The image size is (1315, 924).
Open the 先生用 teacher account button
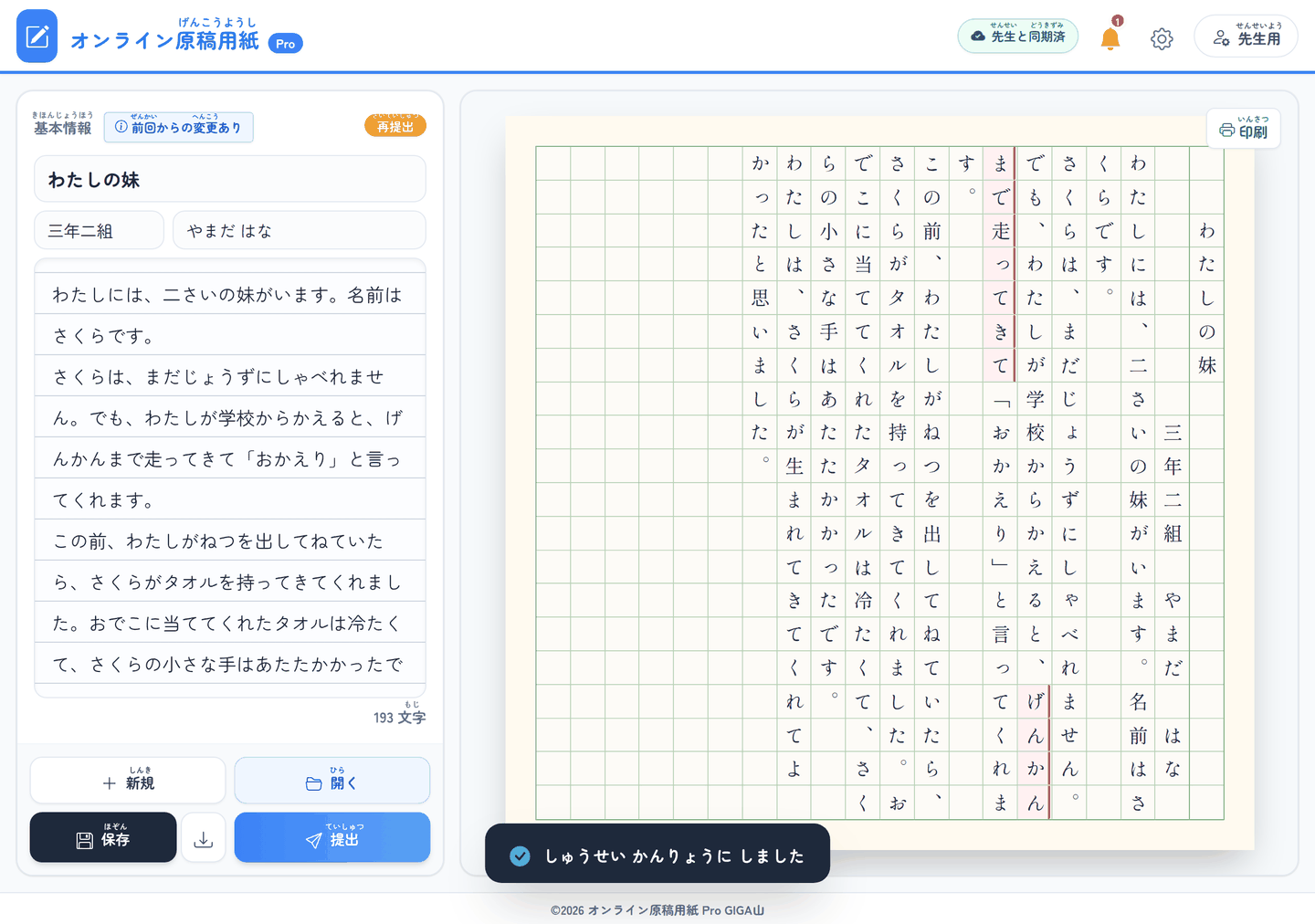pyautogui.click(x=1247, y=37)
